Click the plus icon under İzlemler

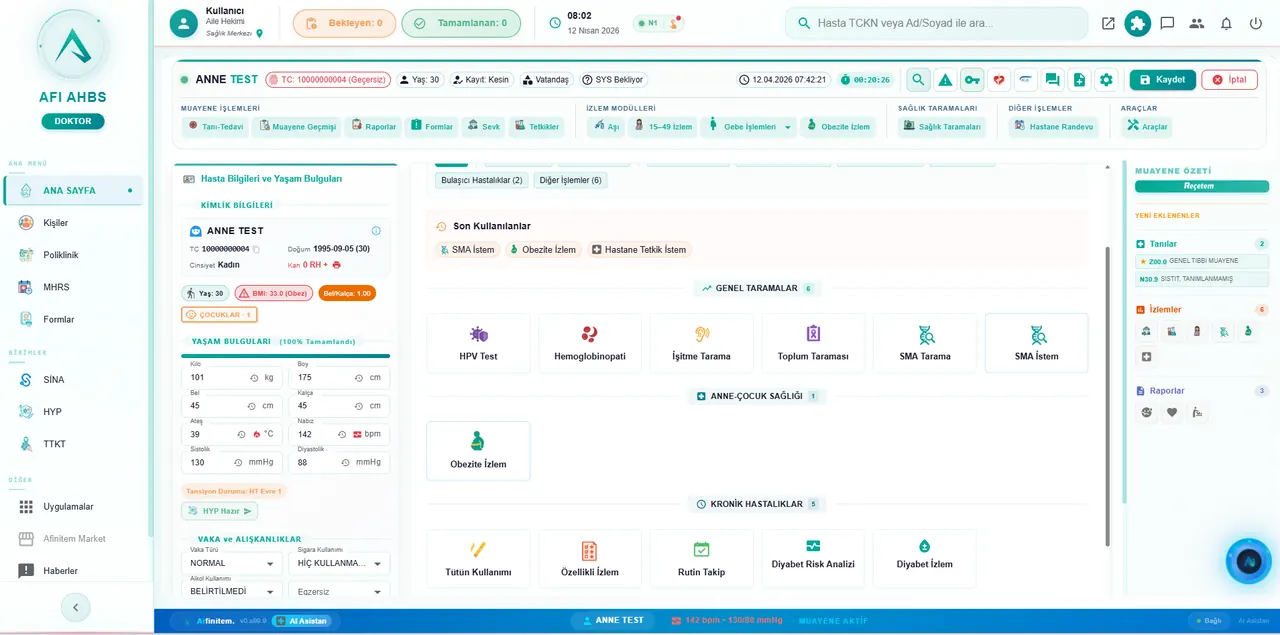[x=1147, y=357]
